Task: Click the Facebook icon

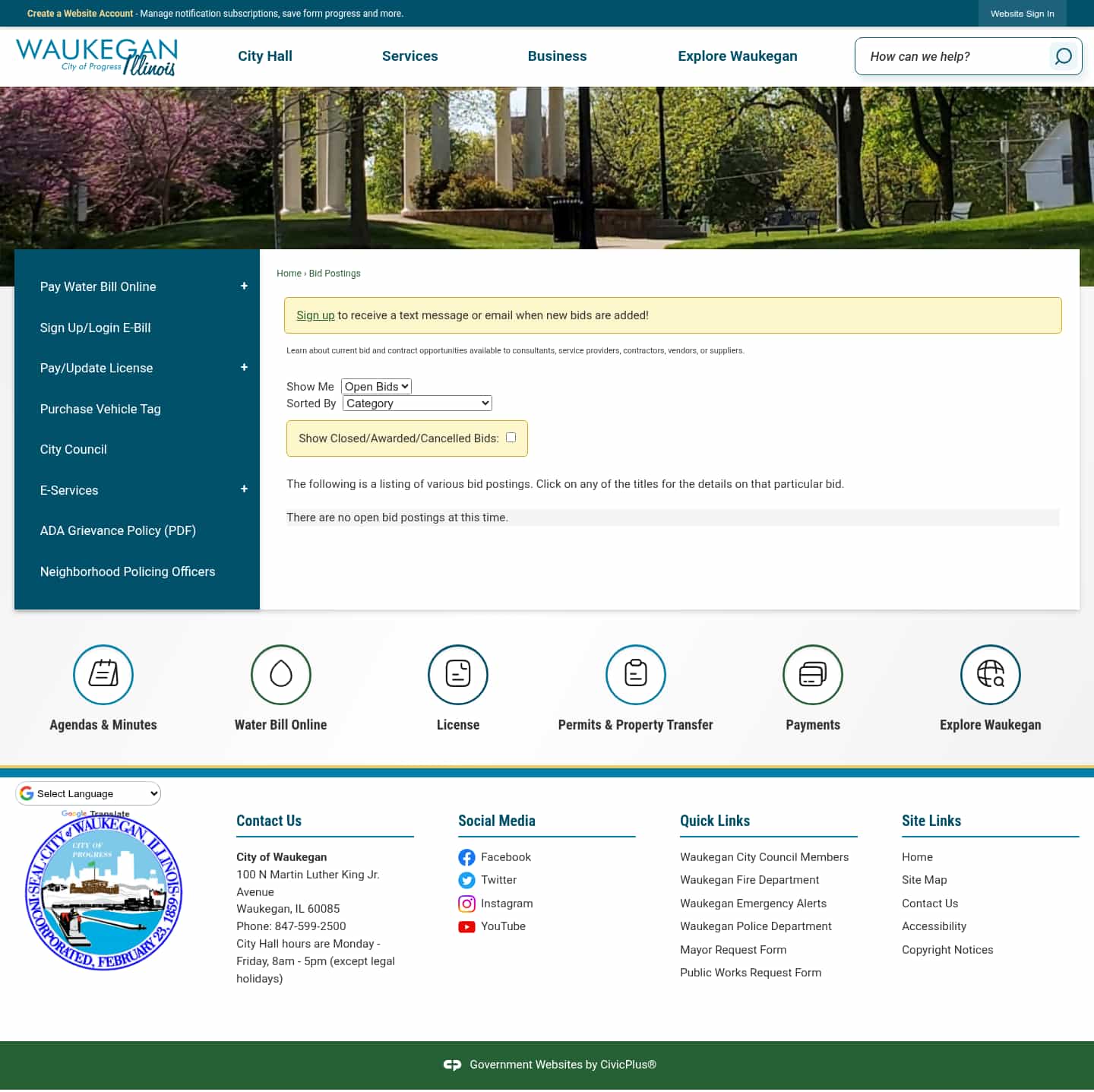Action: [x=466, y=857]
